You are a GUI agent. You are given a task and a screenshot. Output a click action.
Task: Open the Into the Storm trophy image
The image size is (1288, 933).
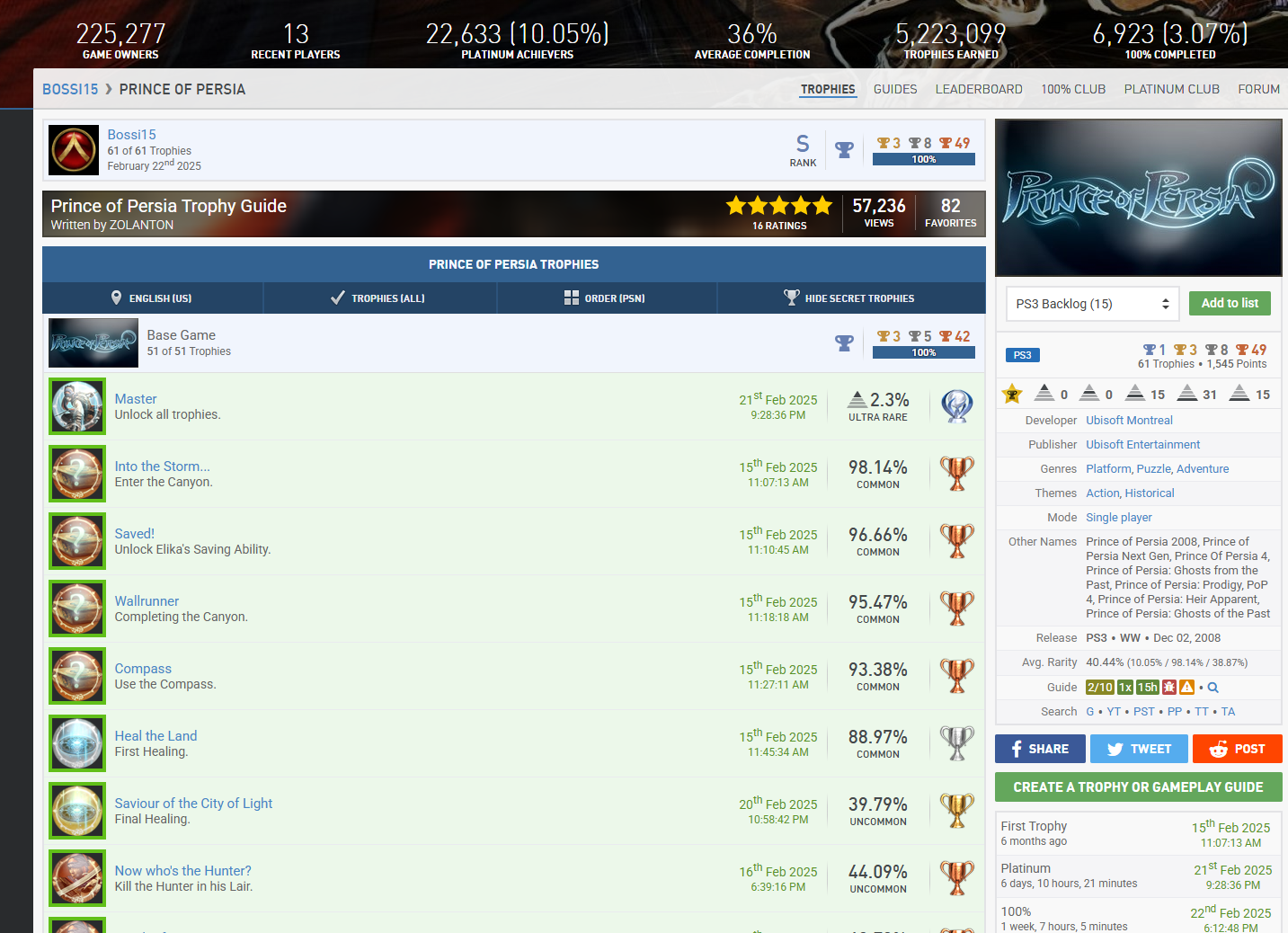point(77,474)
